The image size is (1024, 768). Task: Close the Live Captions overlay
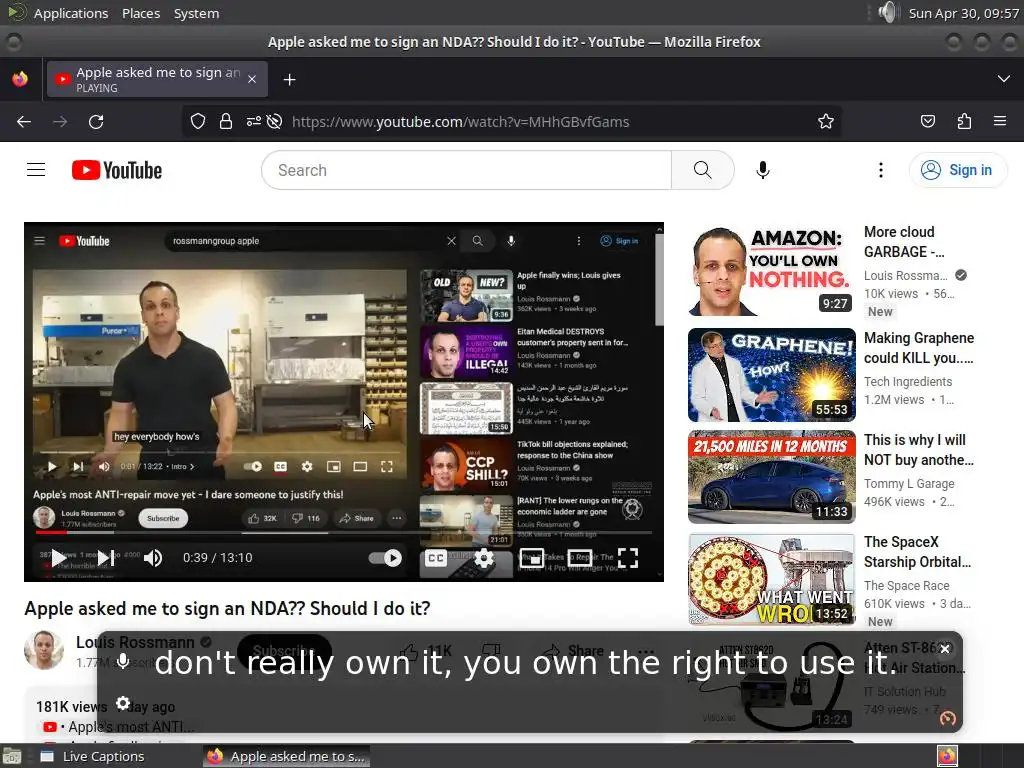[944, 648]
